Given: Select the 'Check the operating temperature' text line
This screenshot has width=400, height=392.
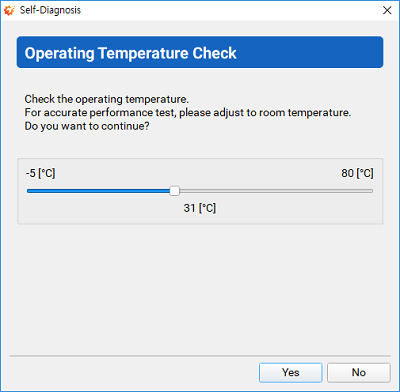Looking at the screenshot, I should (106, 99).
